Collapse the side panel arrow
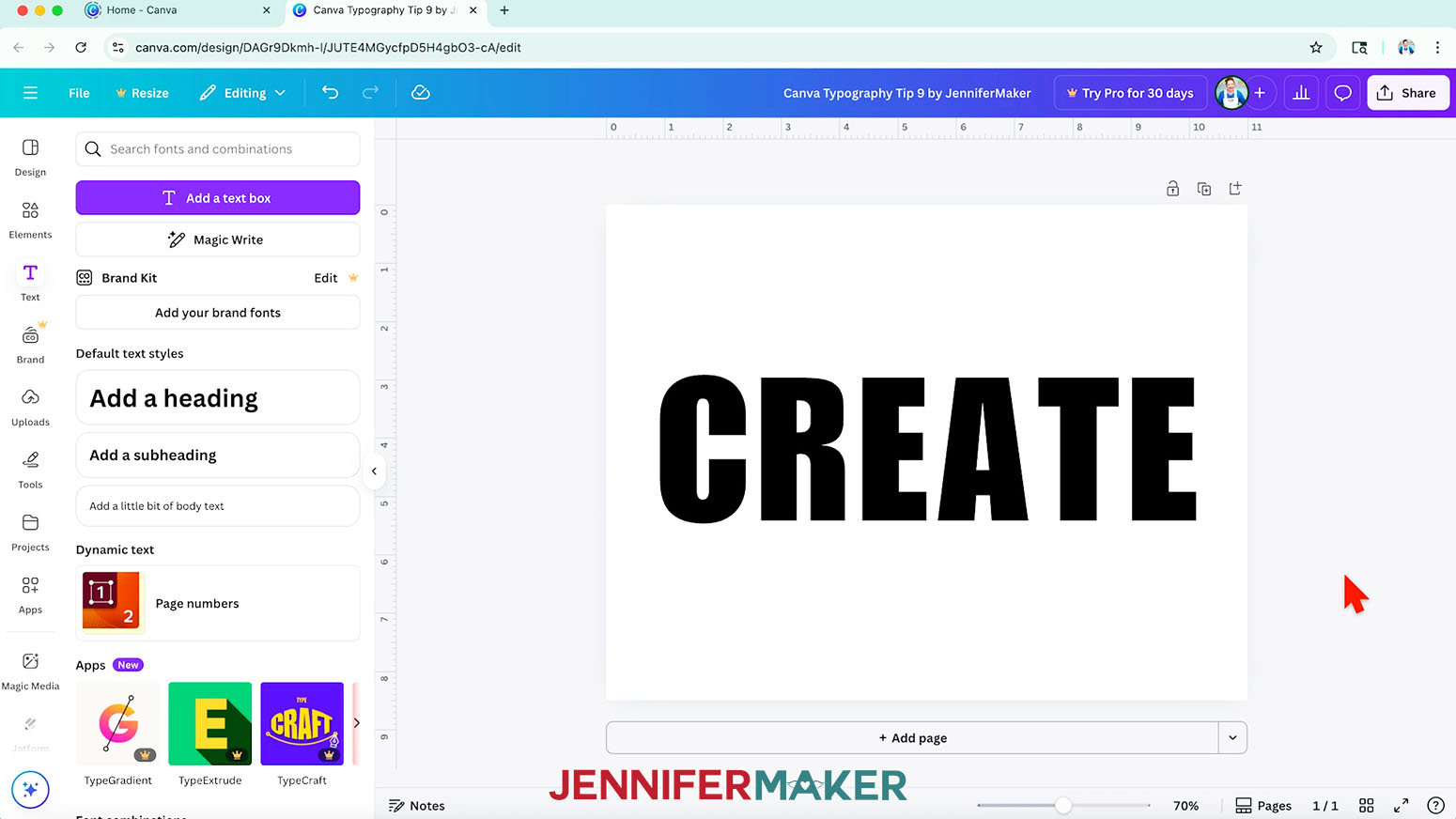 [374, 471]
